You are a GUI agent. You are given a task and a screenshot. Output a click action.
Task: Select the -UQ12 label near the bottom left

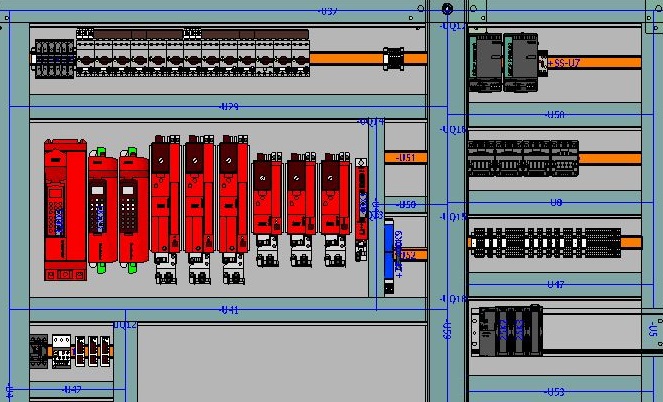(125, 325)
